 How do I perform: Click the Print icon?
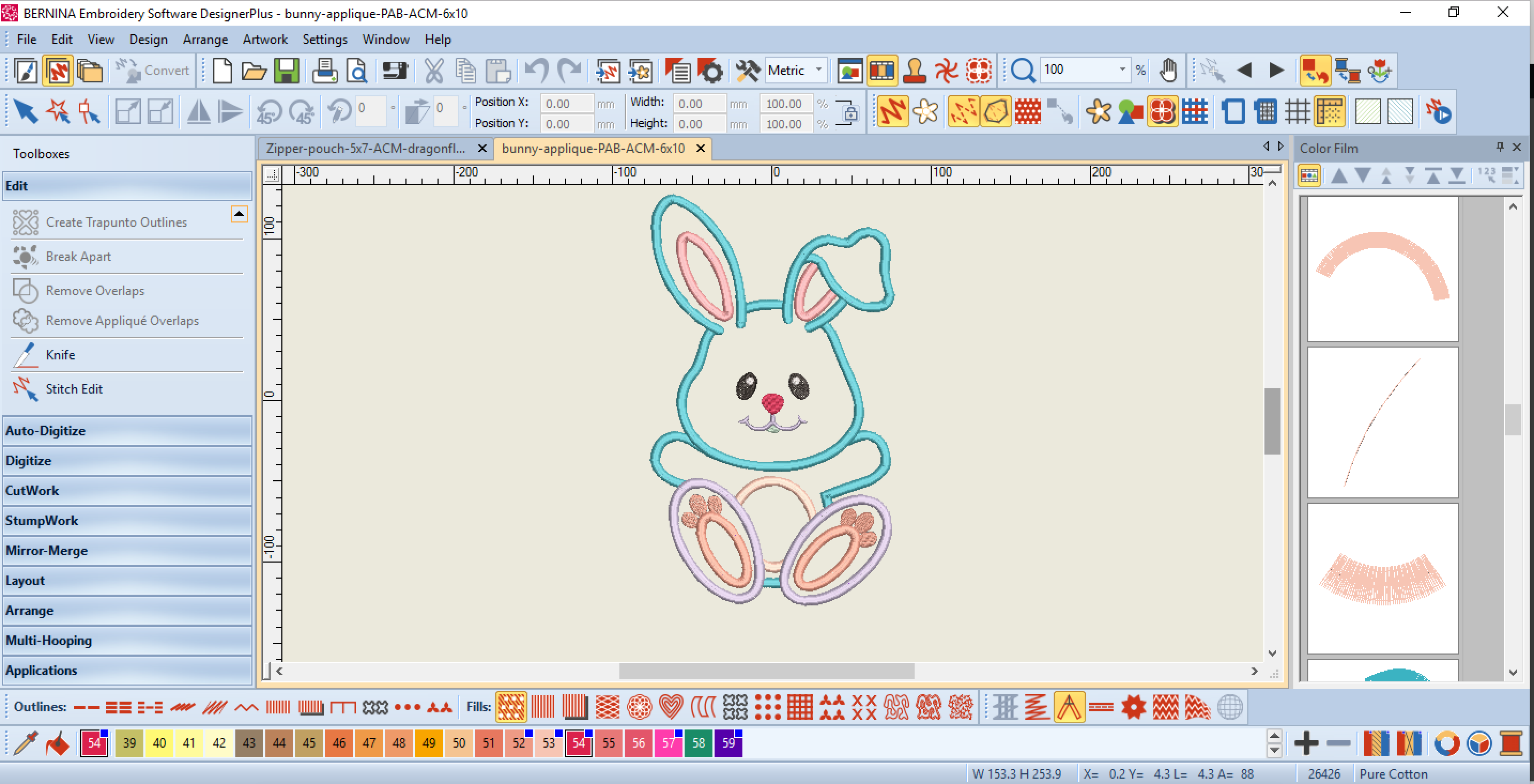[325, 71]
